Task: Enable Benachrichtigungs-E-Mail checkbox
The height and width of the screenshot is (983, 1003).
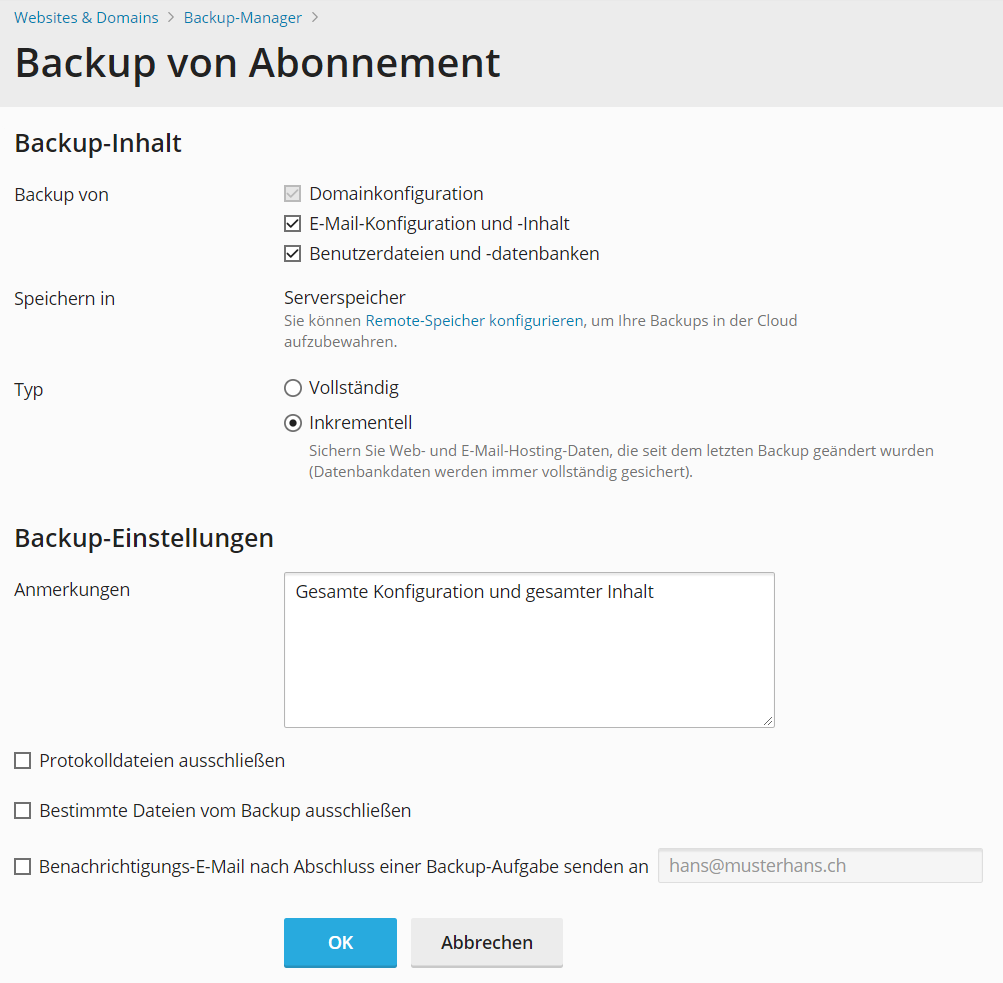Action: [x=23, y=867]
